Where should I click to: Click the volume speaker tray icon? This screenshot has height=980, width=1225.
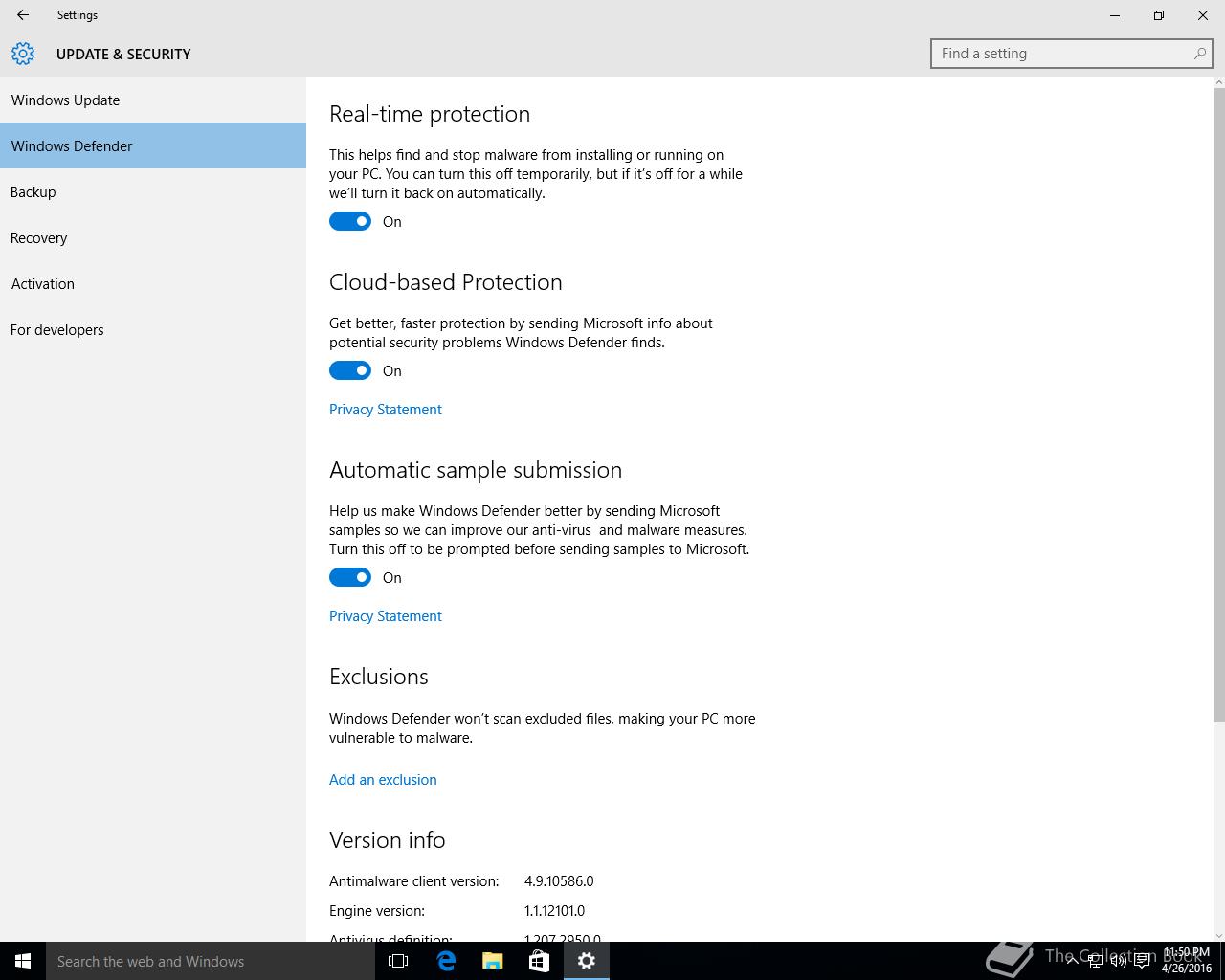(x=1118, y=962)
